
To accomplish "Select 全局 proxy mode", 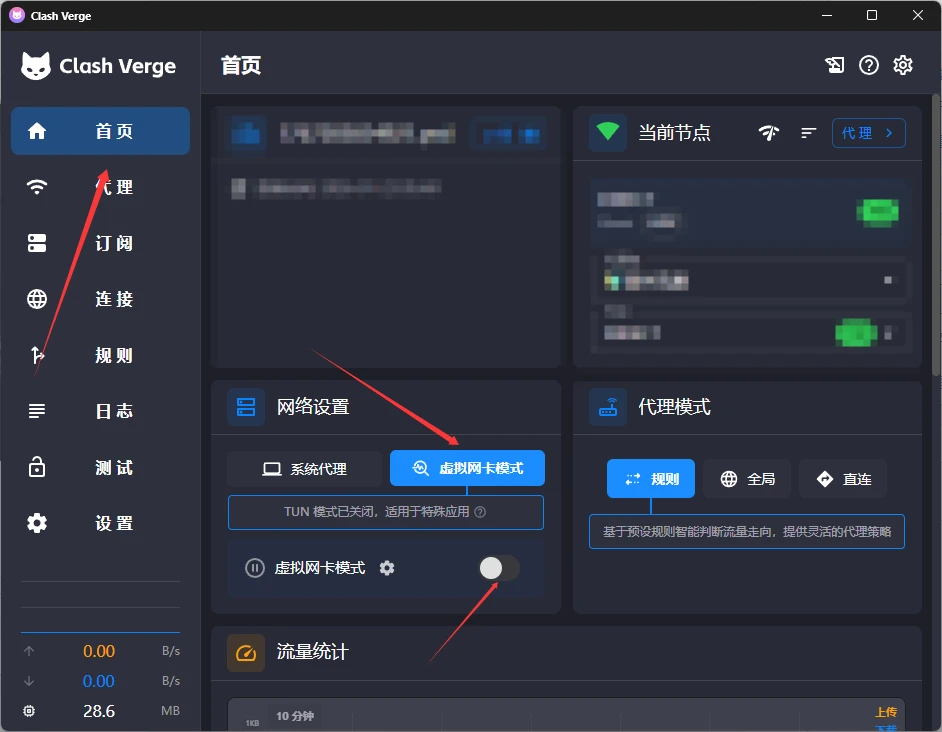I will coord(747,479).
